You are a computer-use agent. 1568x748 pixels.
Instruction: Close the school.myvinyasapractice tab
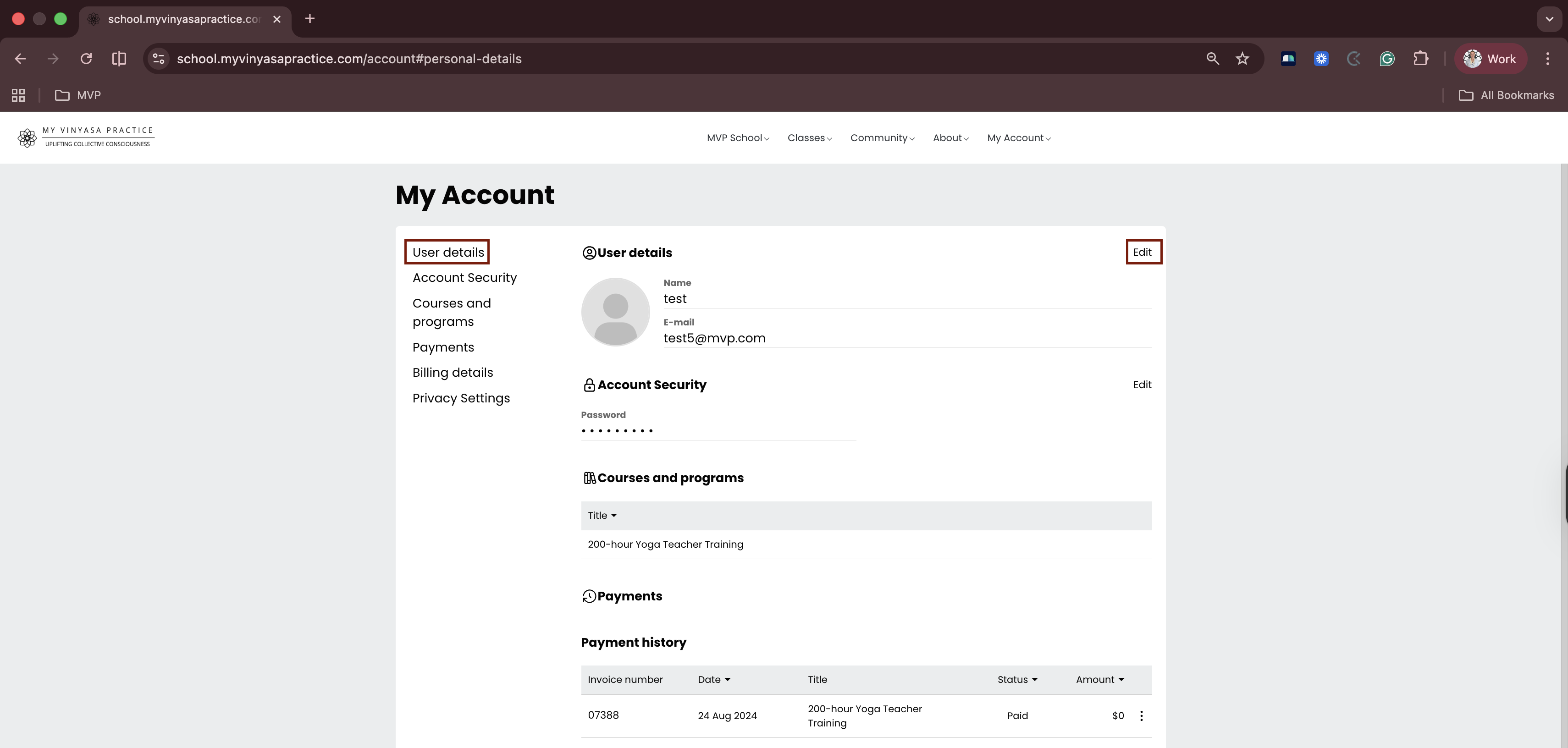click(277, 19)
